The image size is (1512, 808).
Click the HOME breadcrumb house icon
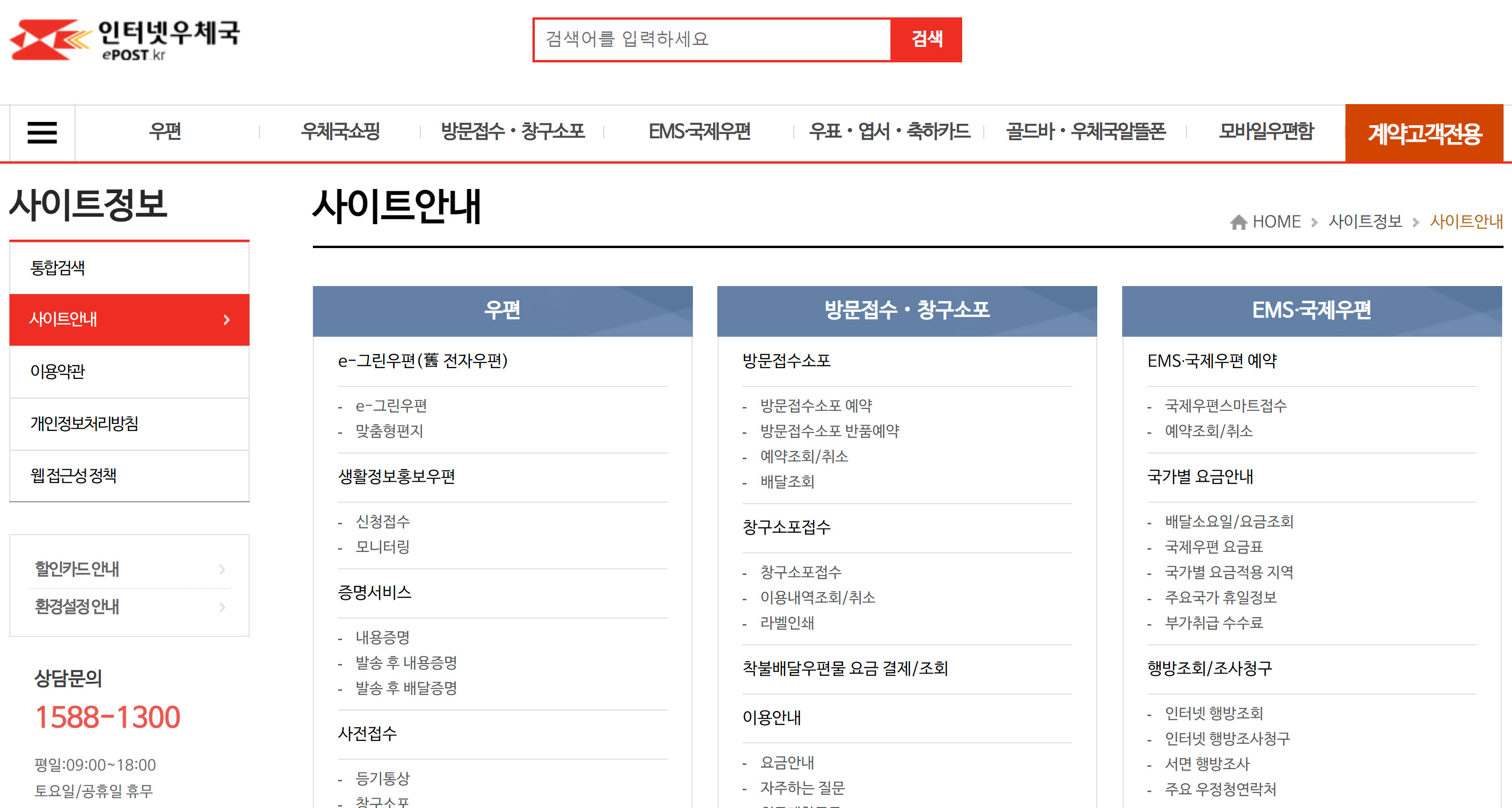pyautogui.click(x=1238, y=222)
